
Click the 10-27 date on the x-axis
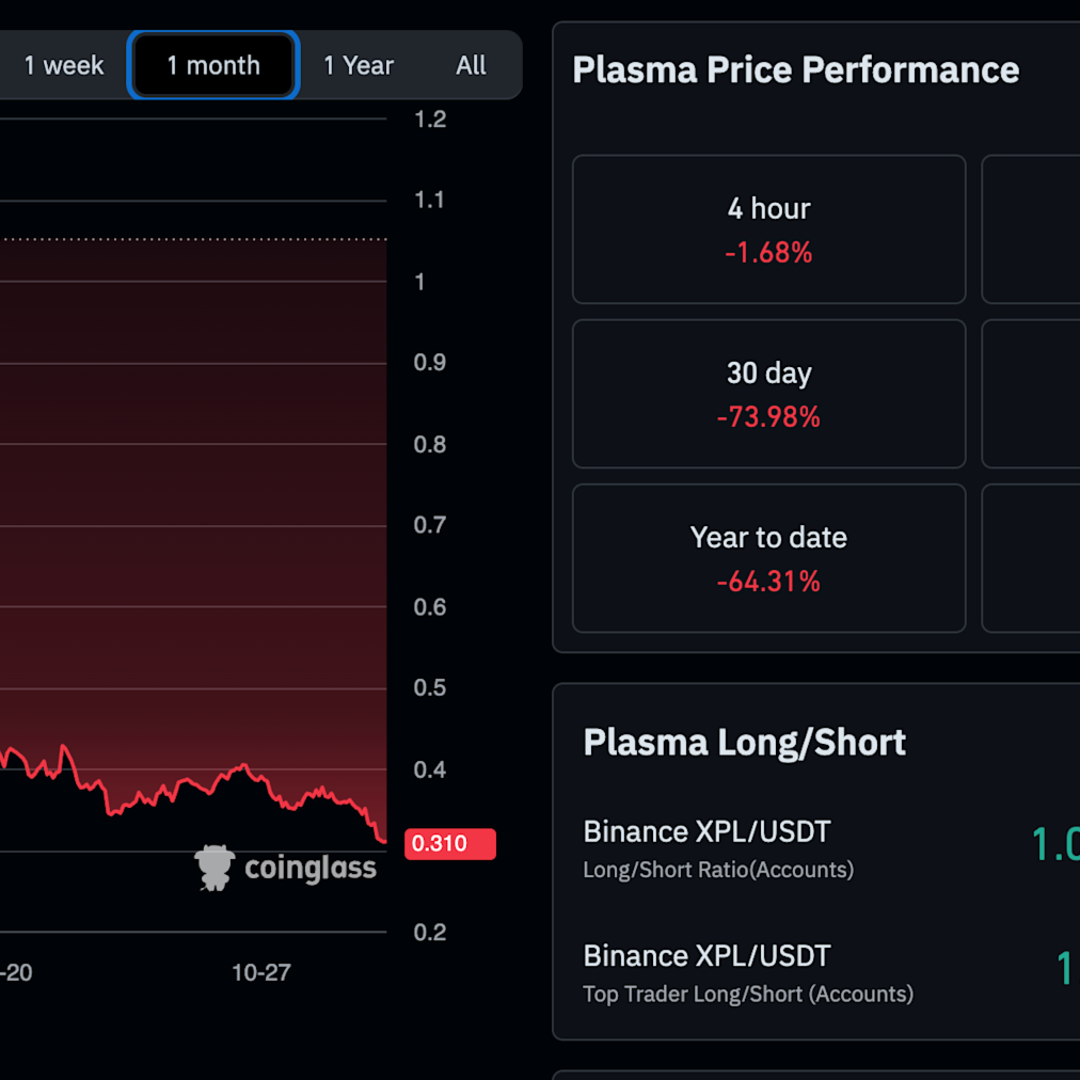tap(262, 971)
